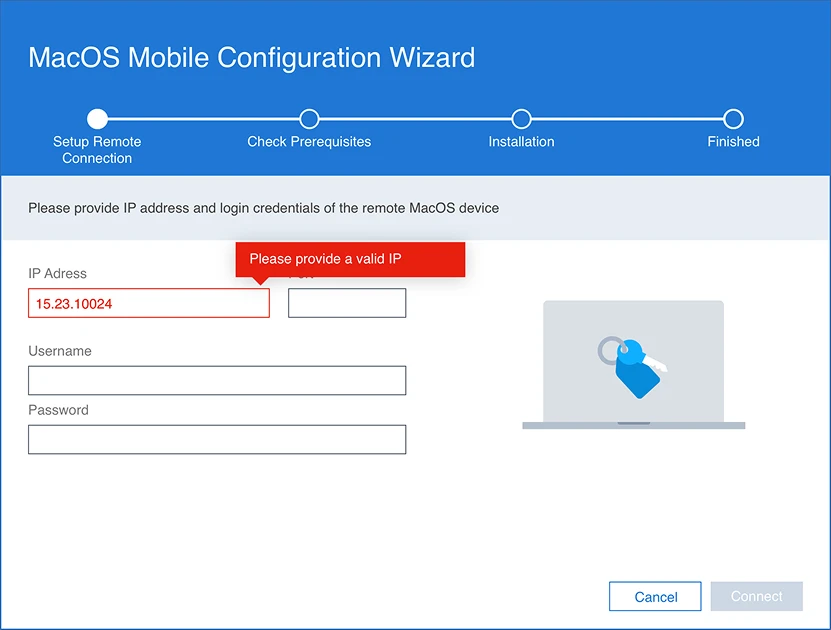This screenshot has width=831, height=630.
Task: Open the "Finished" step label
Action: click(733, 142)
